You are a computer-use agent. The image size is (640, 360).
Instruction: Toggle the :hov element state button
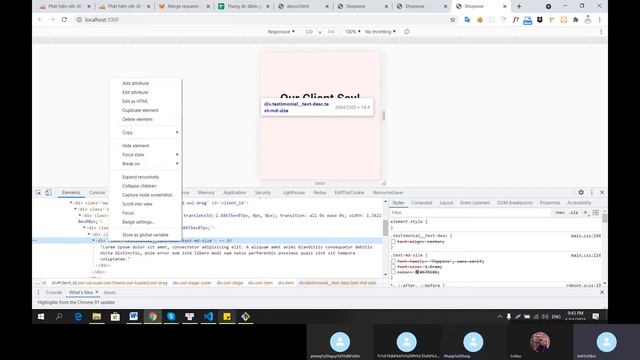pos(560,213)
